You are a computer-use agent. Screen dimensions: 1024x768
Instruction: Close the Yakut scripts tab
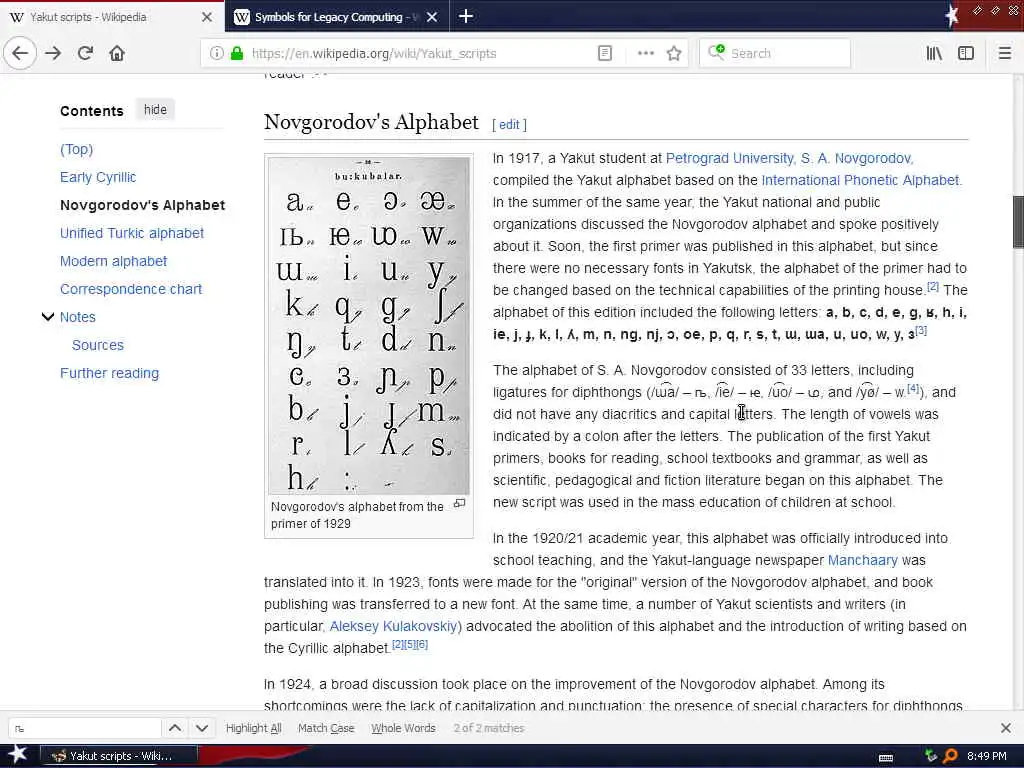click(207, 17)
